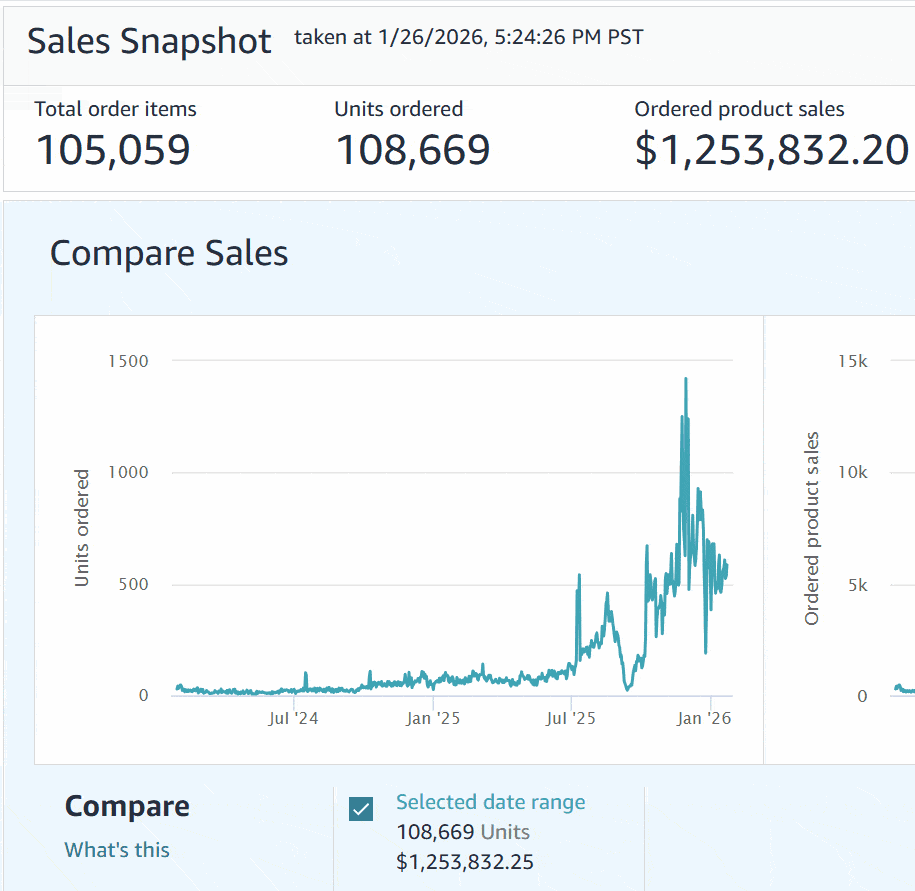
Task: Click the Jul '24 x-axis label
Action: coord(293,717)
